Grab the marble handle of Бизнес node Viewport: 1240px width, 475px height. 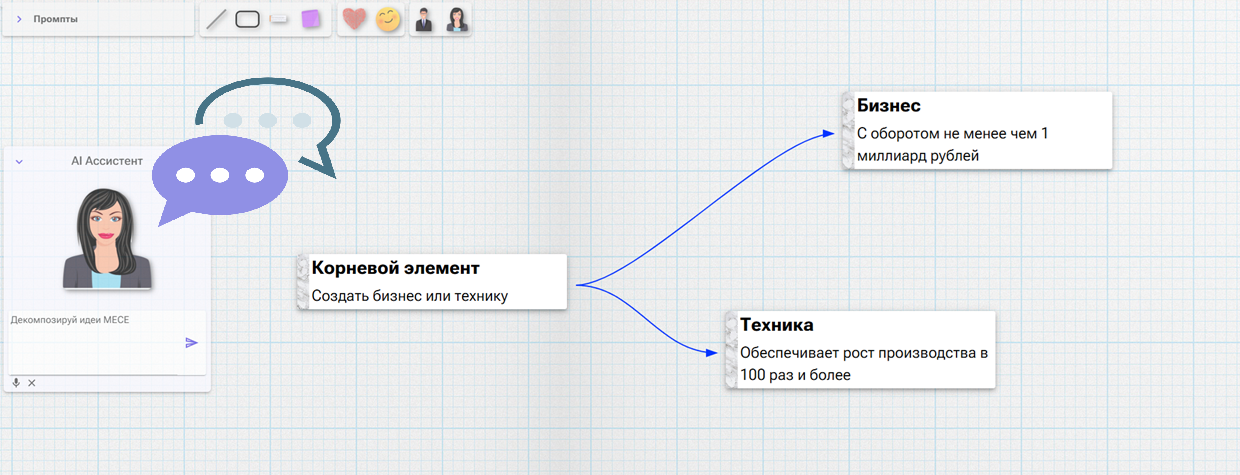pyautogui.click(x=849, y=131)
